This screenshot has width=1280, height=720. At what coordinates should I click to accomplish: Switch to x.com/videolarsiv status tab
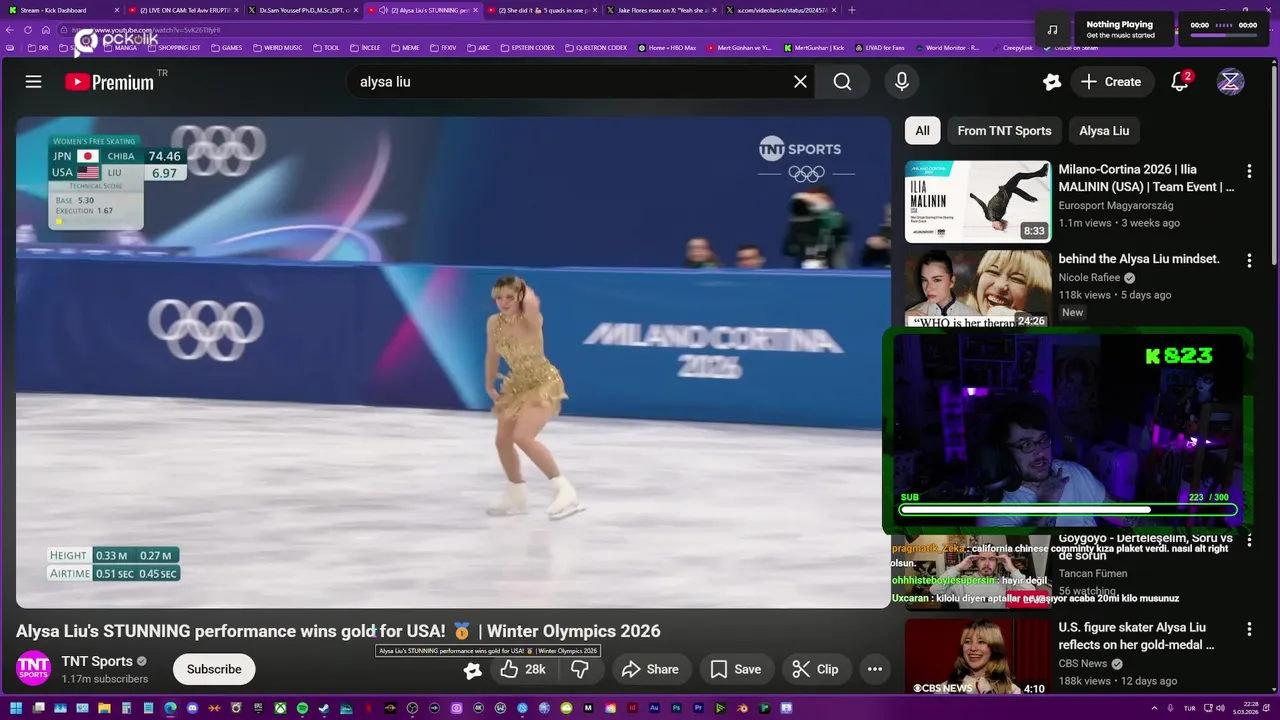(x=781, y=10)
